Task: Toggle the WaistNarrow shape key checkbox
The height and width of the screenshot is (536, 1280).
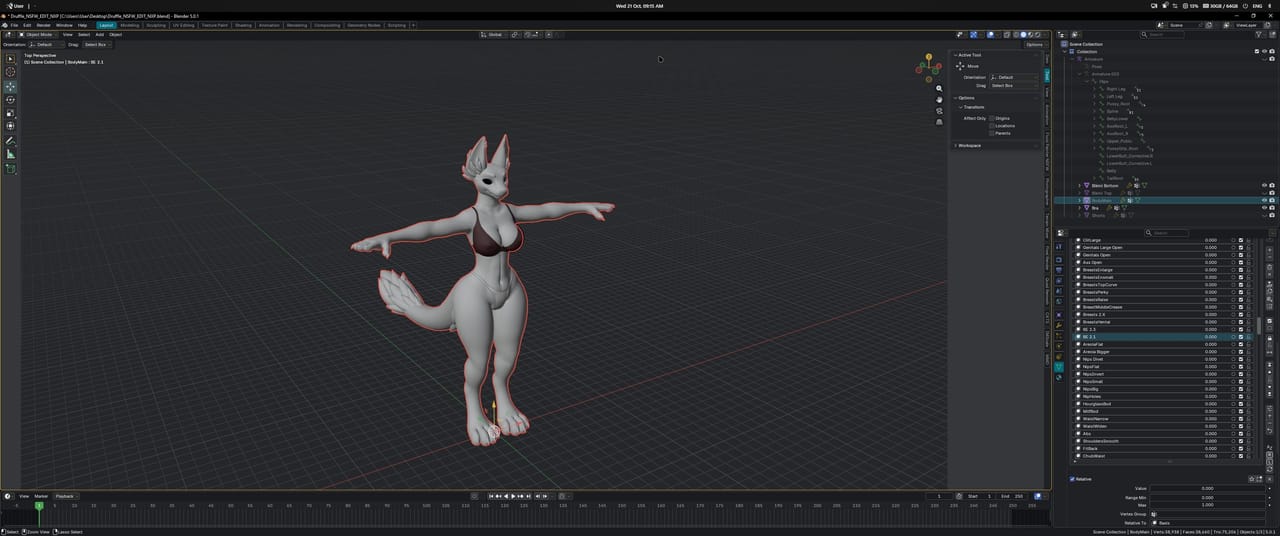Action: click(1241, 418)
